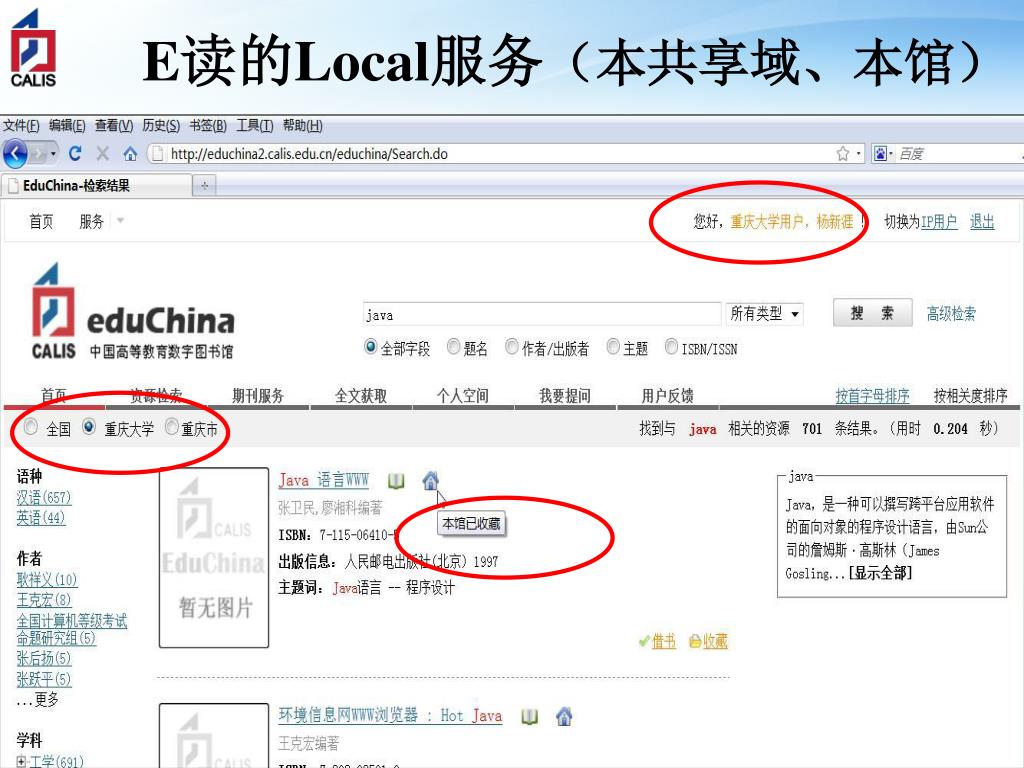Open the 书签(B) menu
Image resolution: width=1024 pixels, height=768 pixels.
click(208, 125)
